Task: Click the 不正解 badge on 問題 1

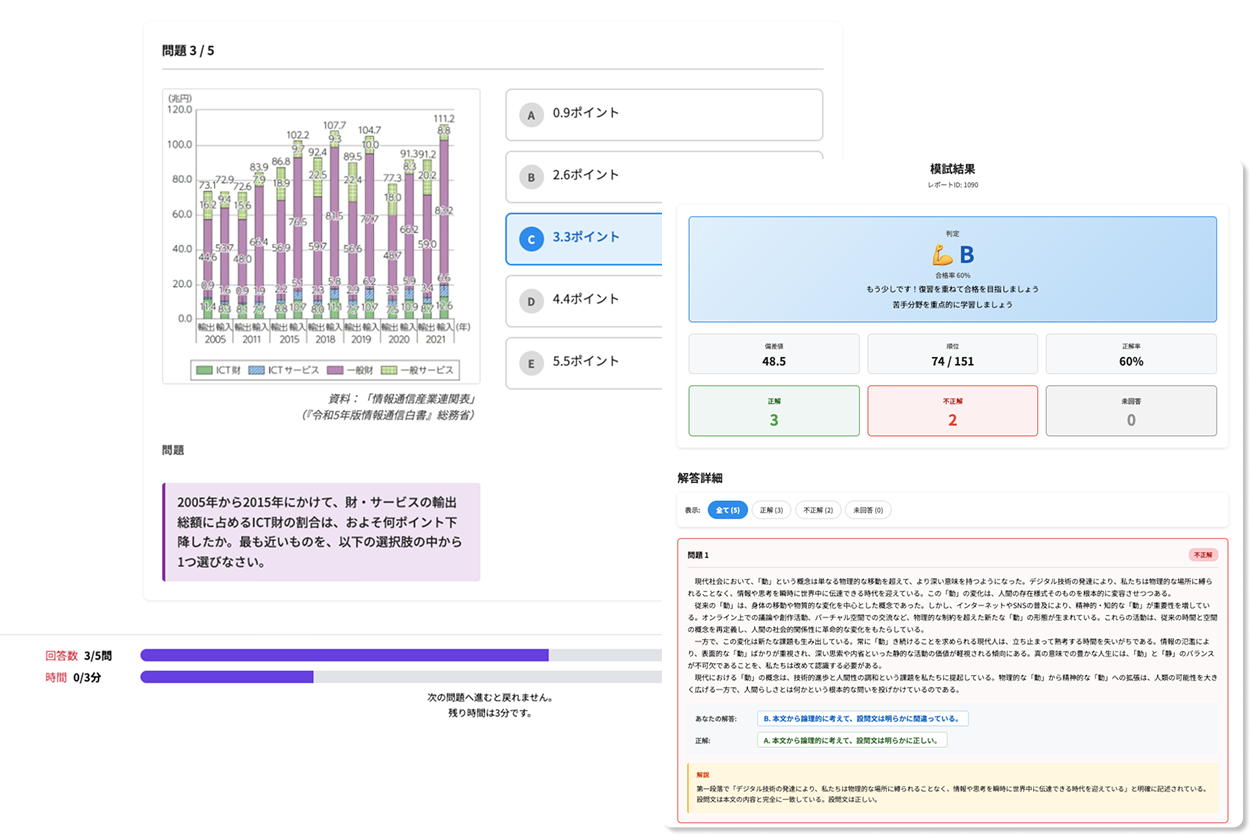Action: (1202, 554)
